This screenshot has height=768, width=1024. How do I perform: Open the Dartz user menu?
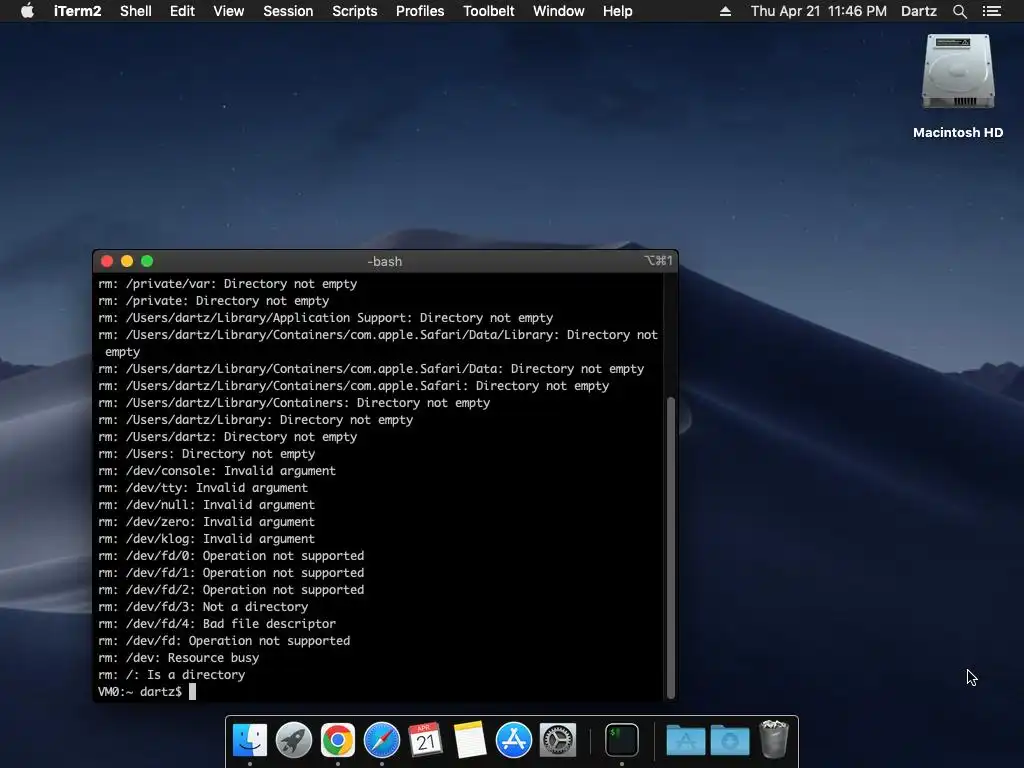pos(918,11)
